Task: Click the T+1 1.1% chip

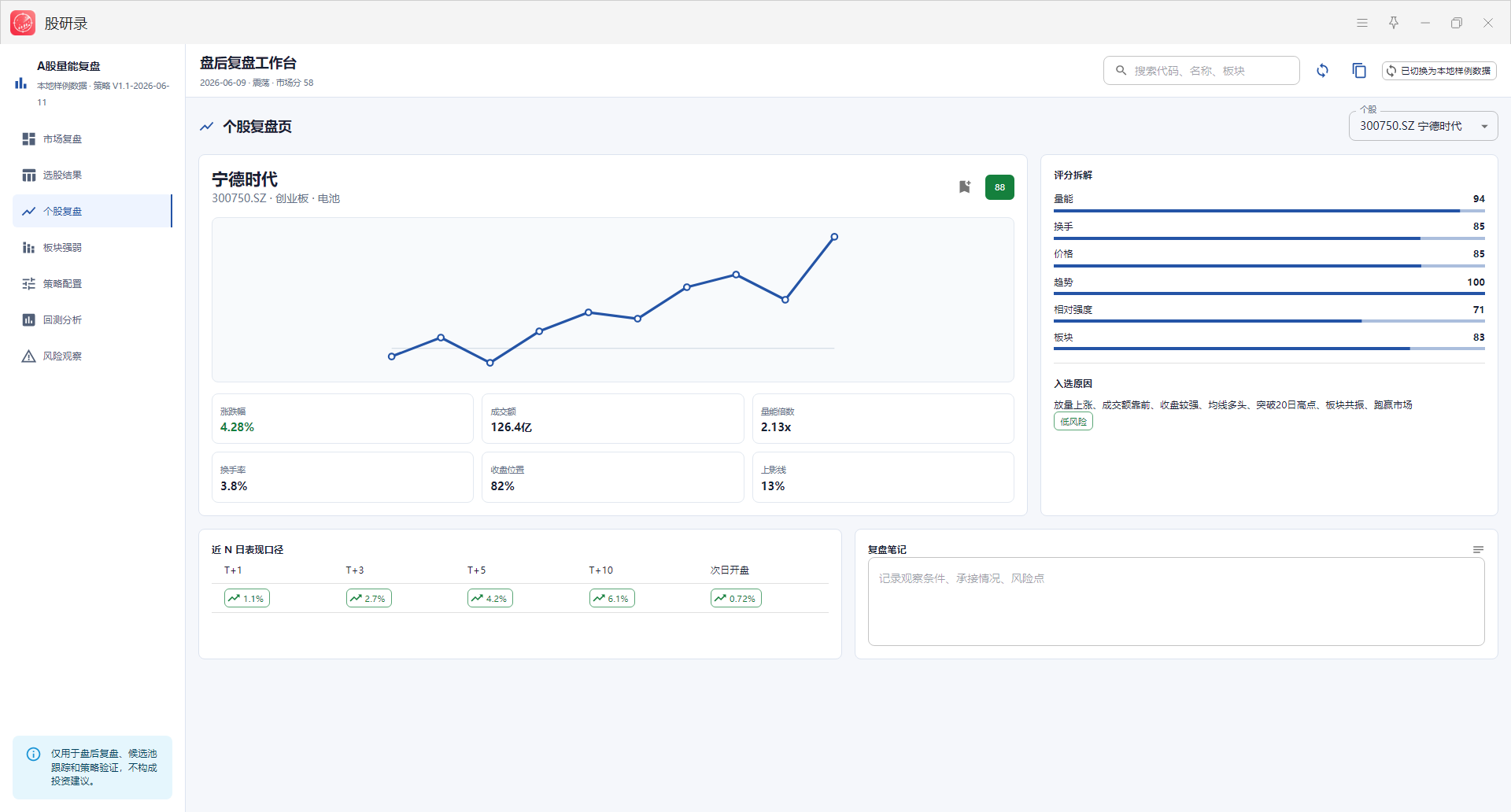Action: pos(247,599)
